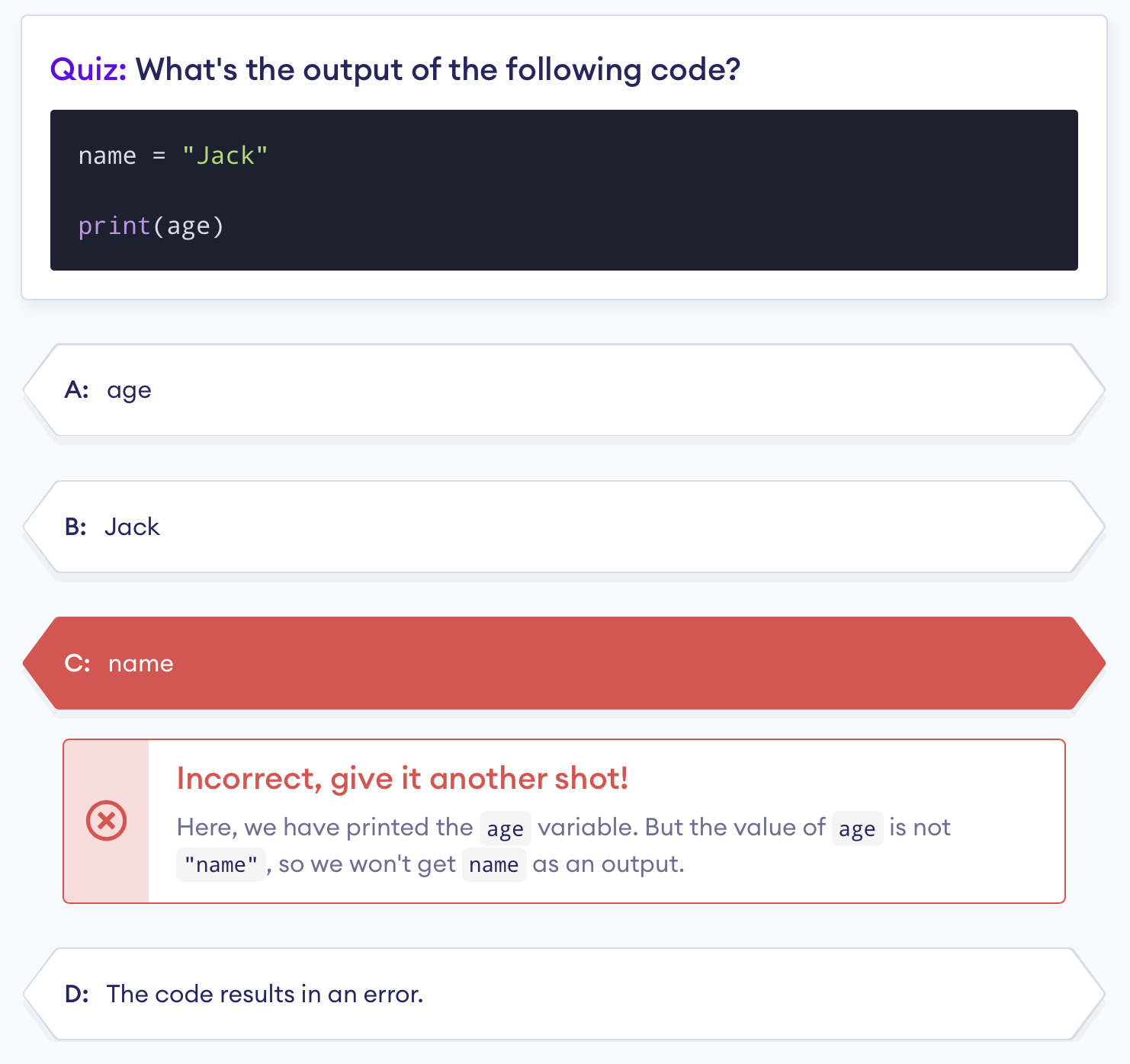Click the purple print keyword in the code
This screenshot has height=1064, width=1130.
[x=114, y=226]
